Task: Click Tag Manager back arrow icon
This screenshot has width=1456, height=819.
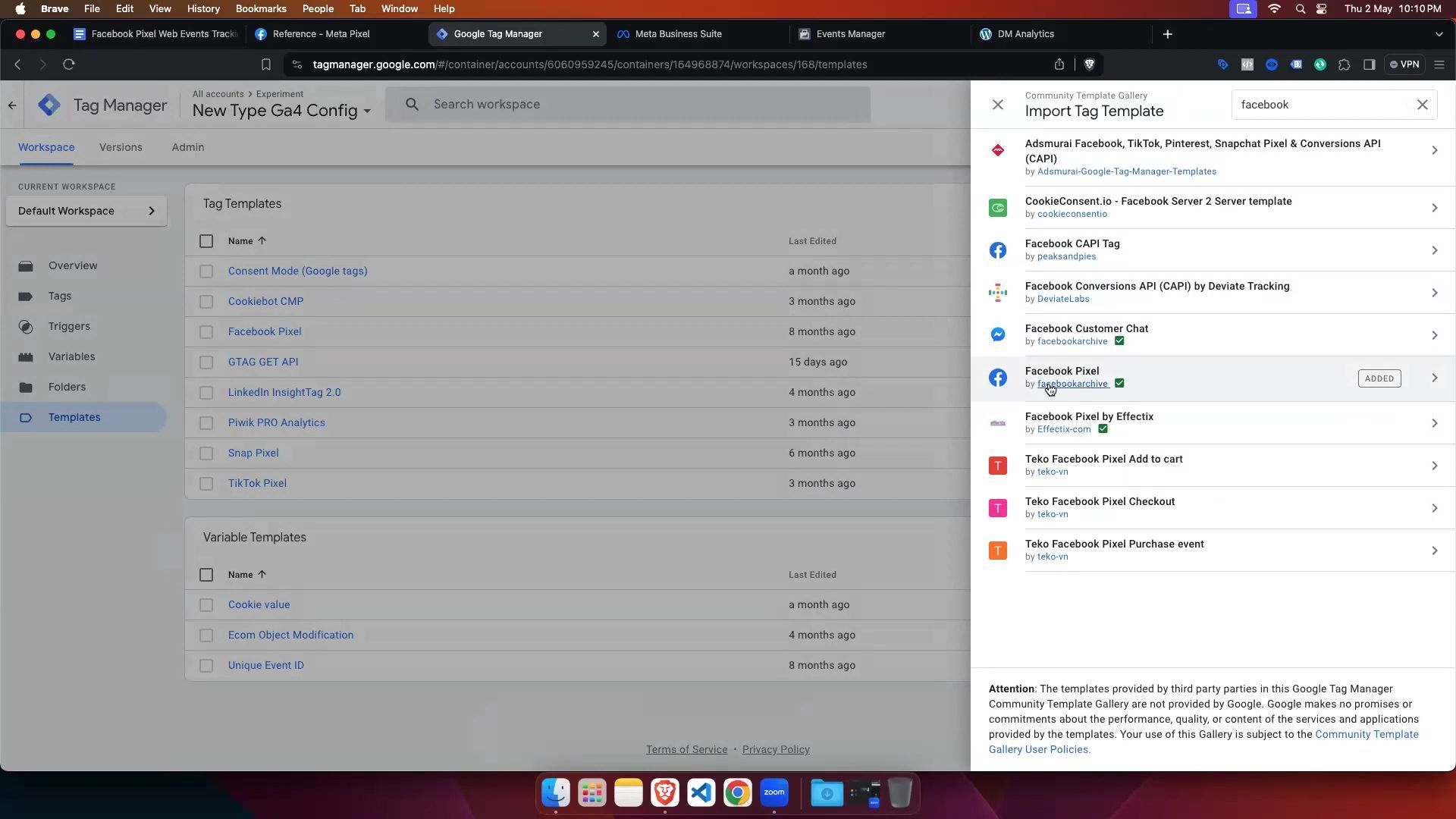Action: tap(12, 105)
